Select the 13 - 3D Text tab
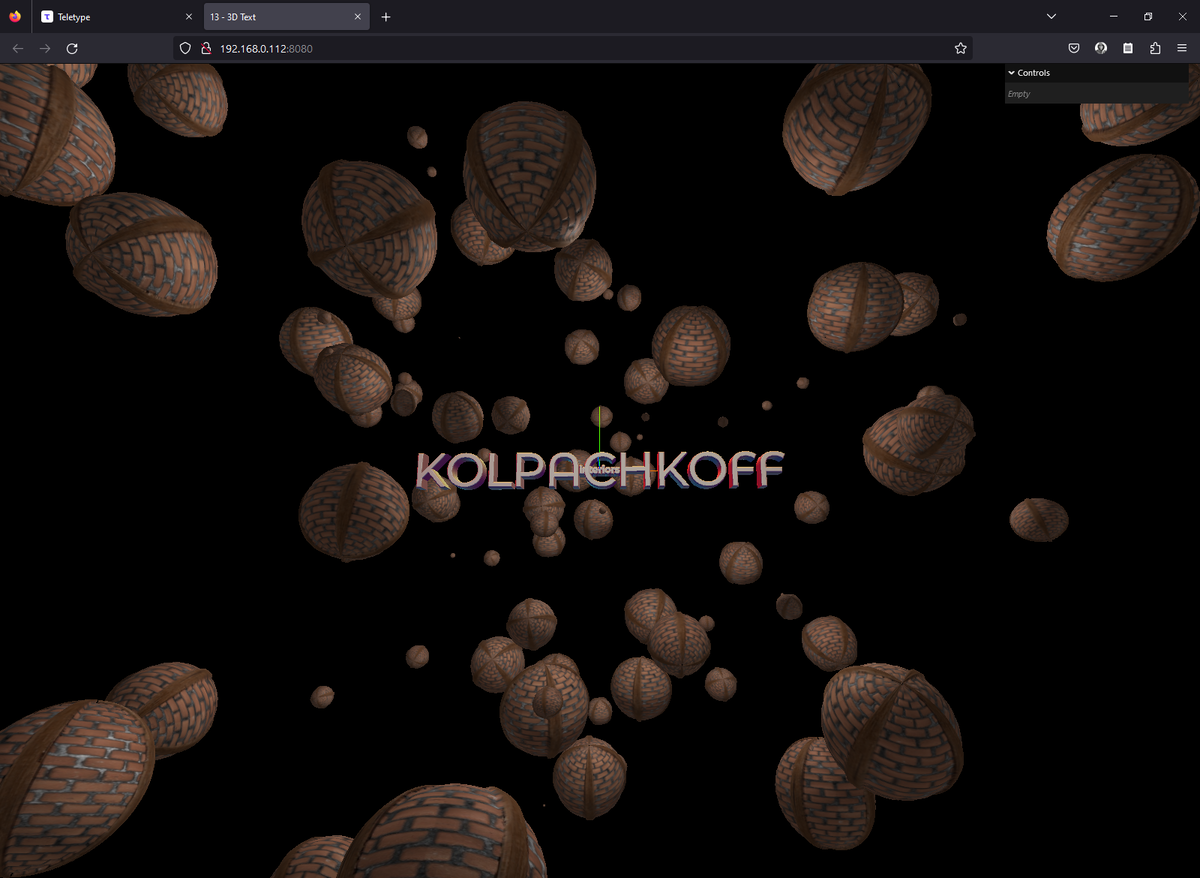This screenshot has height=878, width=1200. [286, 17]
